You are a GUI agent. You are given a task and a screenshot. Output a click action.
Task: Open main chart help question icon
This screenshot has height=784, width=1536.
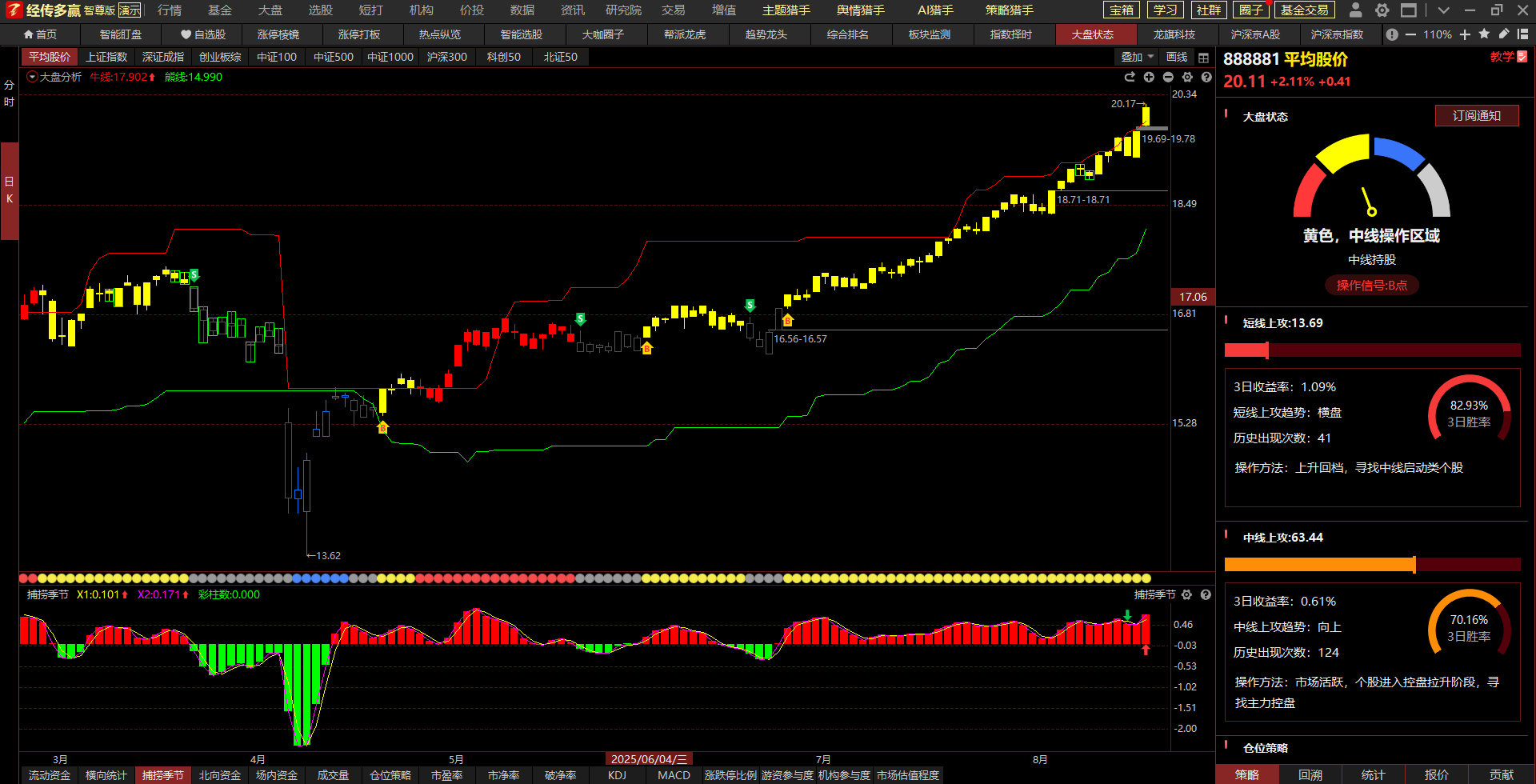click(x=1206, y=77)
